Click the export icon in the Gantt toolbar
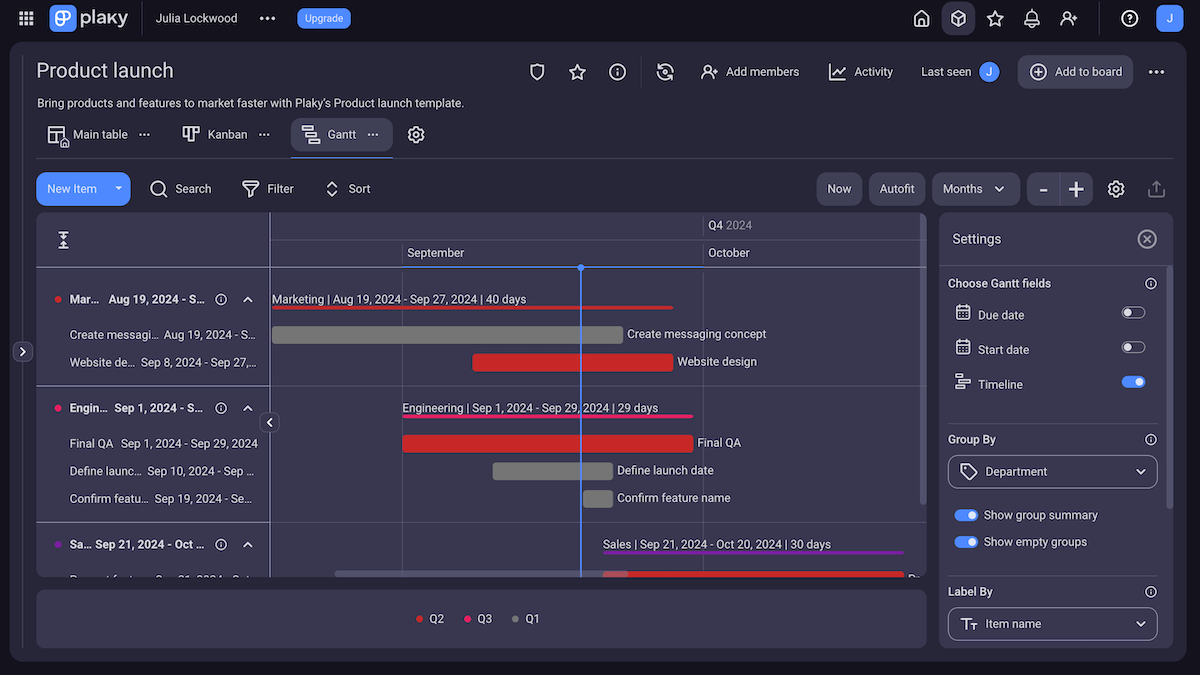The image size is (1200, 675). click(1156, 188)
